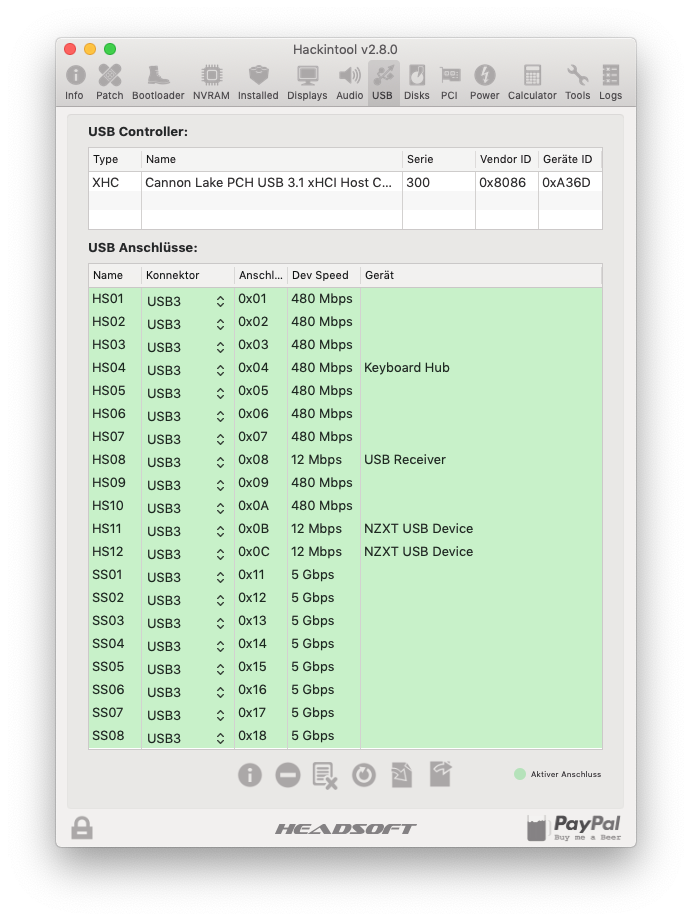Click the export USB ports icon
This screenshot has width=692, height=921.
[441, 774]
